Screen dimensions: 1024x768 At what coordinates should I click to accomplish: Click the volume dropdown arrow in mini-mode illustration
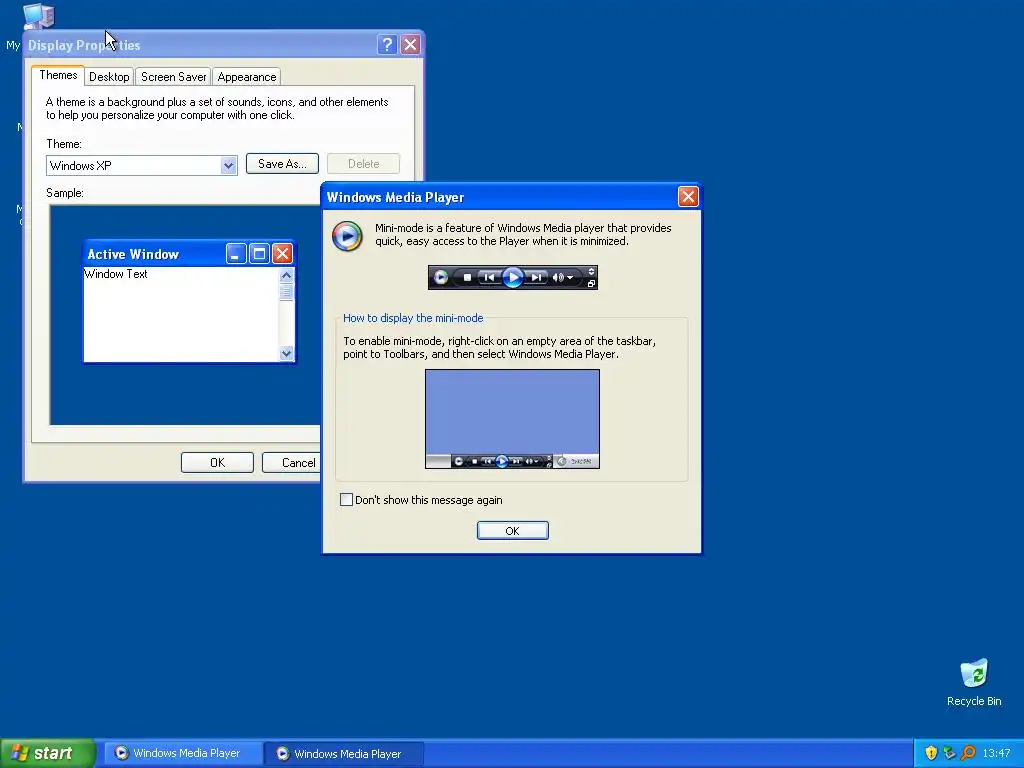coord(570,278)
